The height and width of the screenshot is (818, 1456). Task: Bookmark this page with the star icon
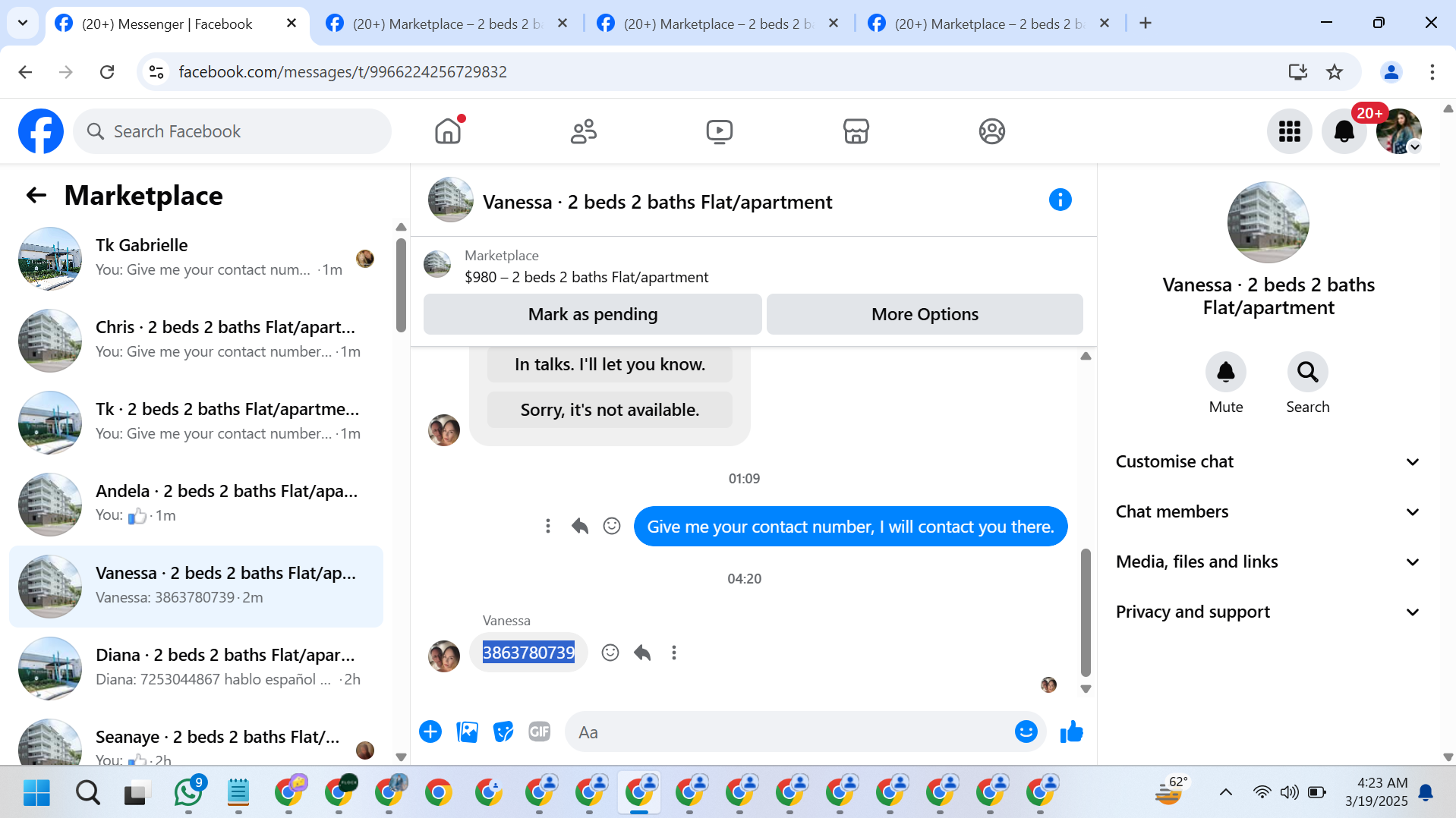[1335, 71]
